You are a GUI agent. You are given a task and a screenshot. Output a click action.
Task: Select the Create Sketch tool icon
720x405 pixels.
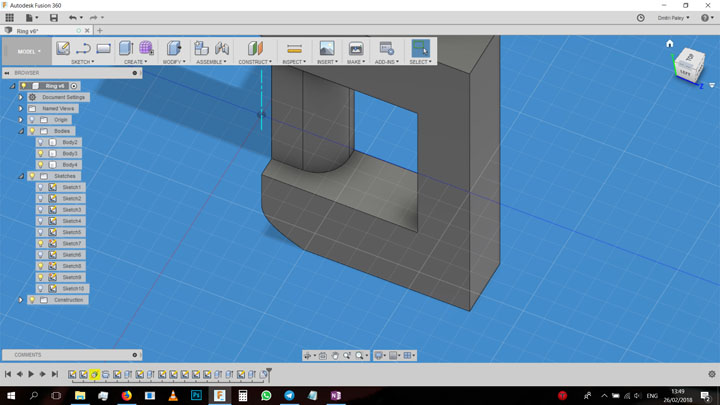click(x=63, y=48)
